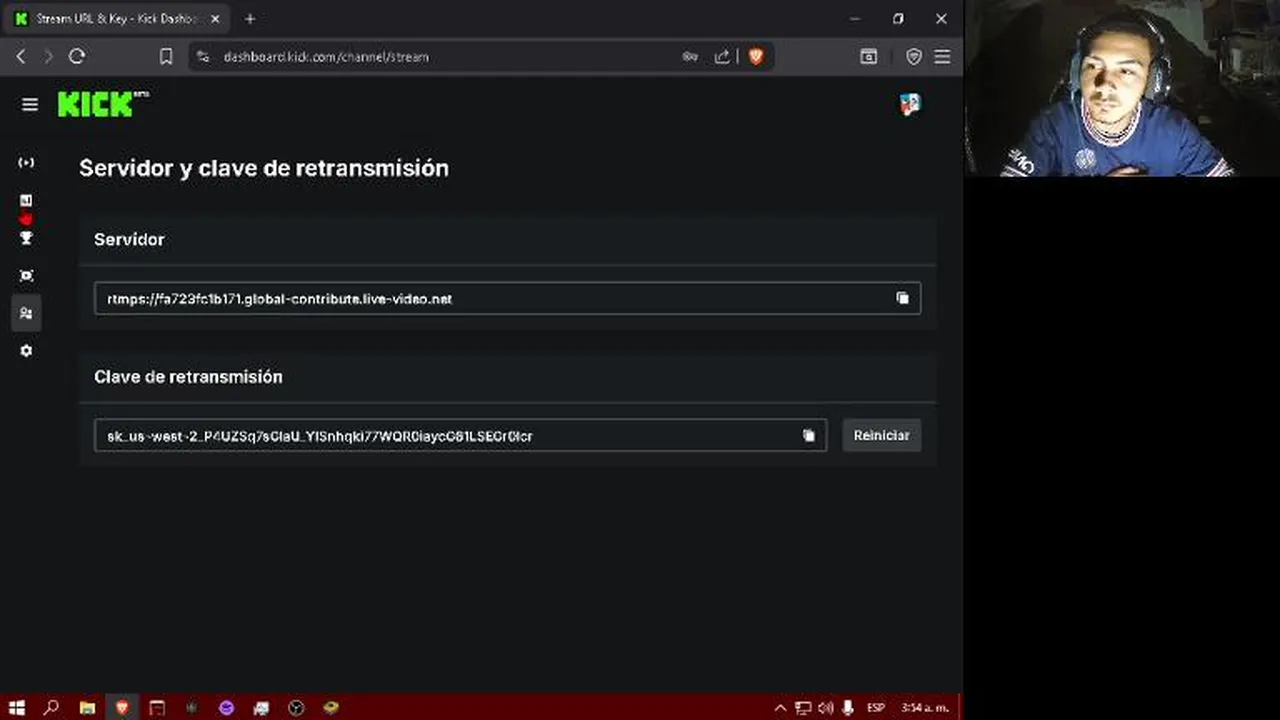The height and width of the screenshot is (720, 1280).
Task: Open File Explorer from taskbar
Action: (87, 708)
